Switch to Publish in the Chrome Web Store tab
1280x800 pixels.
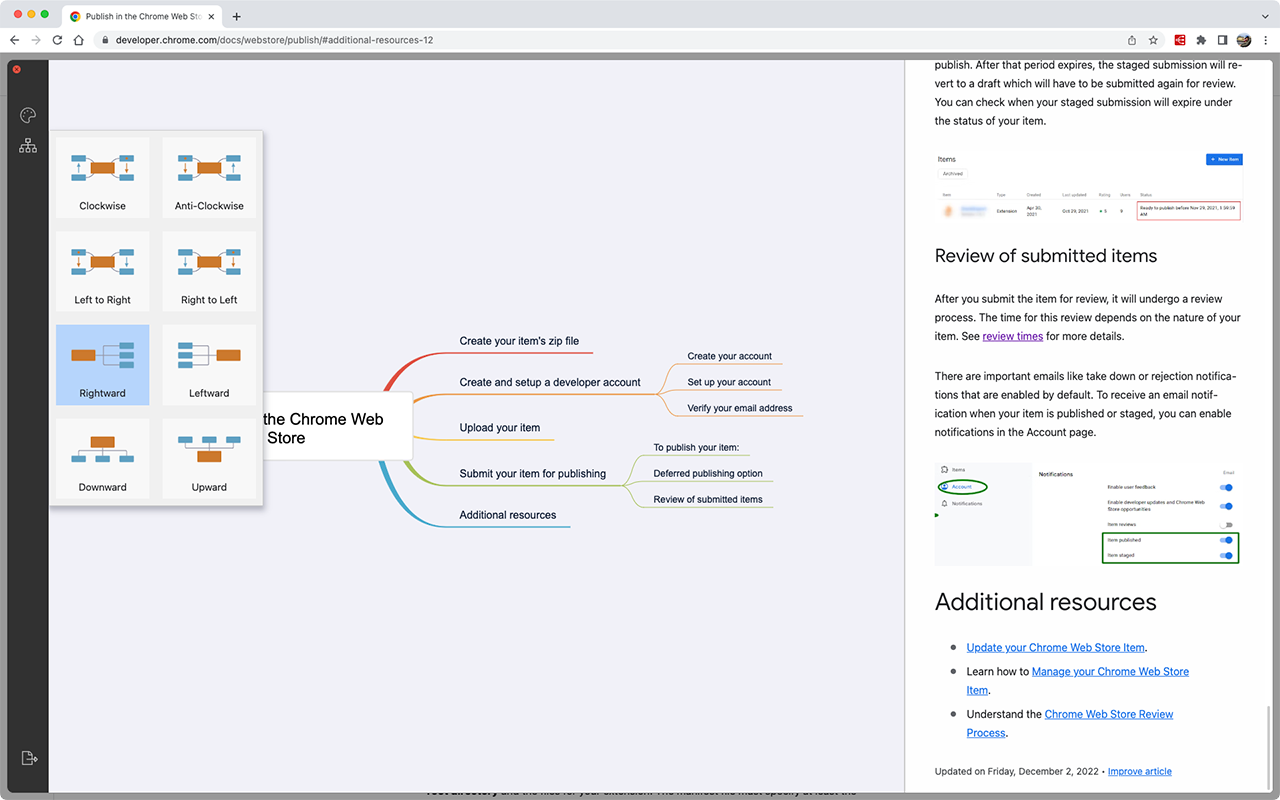click(143, 16)
